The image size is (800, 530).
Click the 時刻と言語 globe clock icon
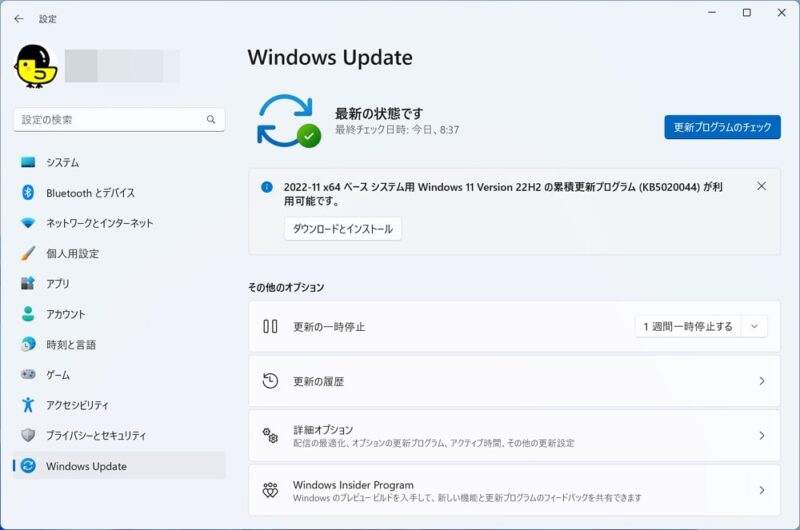[28, 344]
